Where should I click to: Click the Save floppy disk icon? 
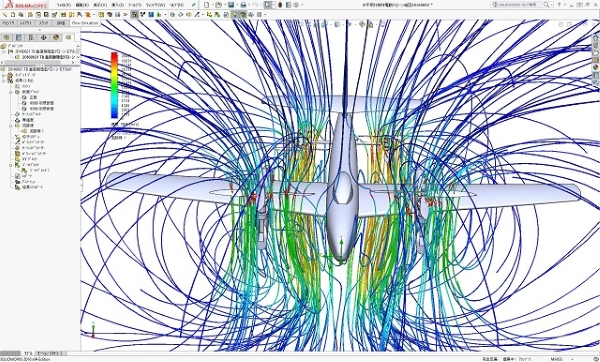tap(231, 5)
